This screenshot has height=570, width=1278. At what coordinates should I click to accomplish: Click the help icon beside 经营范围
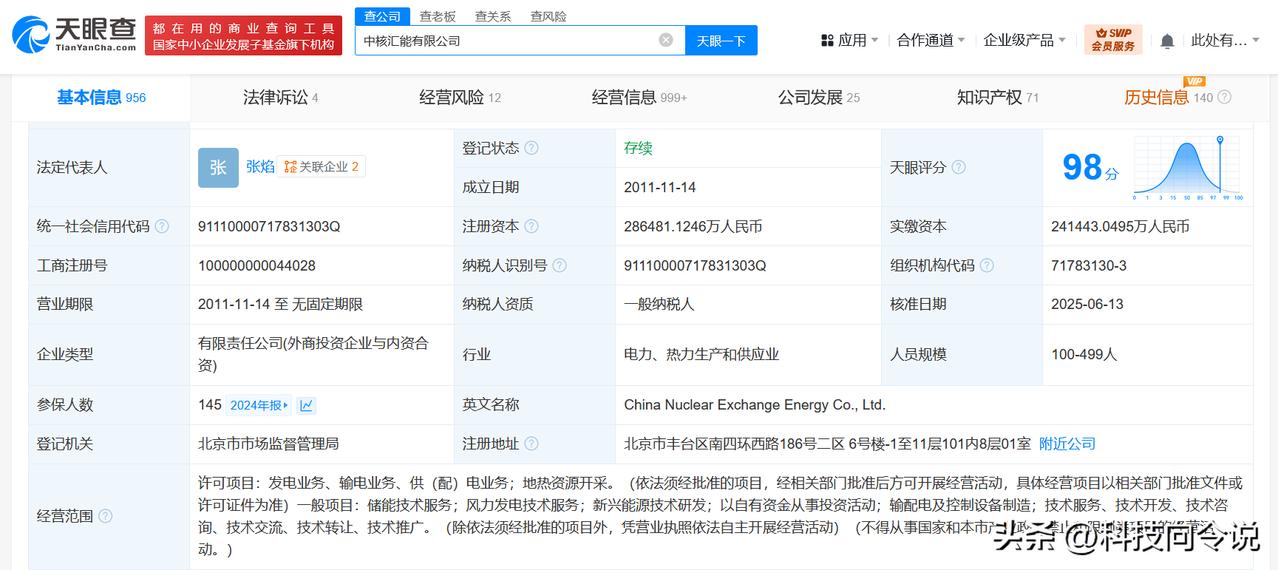point(105,516)
